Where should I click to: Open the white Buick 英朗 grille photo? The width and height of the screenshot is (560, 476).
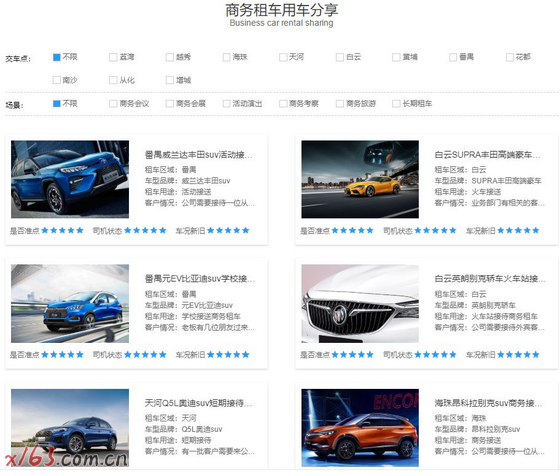[x=360, y=304]
